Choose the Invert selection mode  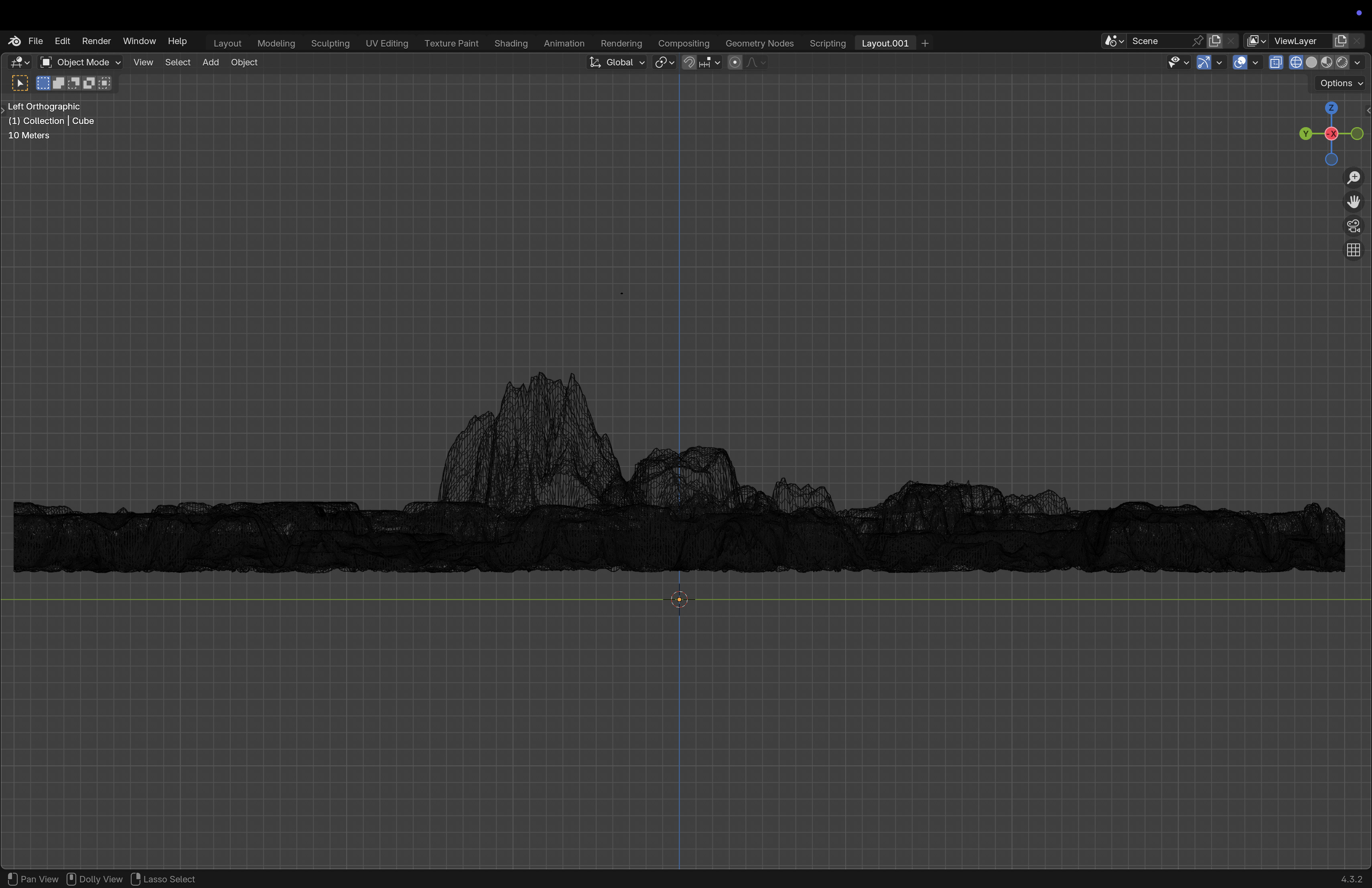pos(89,83)
